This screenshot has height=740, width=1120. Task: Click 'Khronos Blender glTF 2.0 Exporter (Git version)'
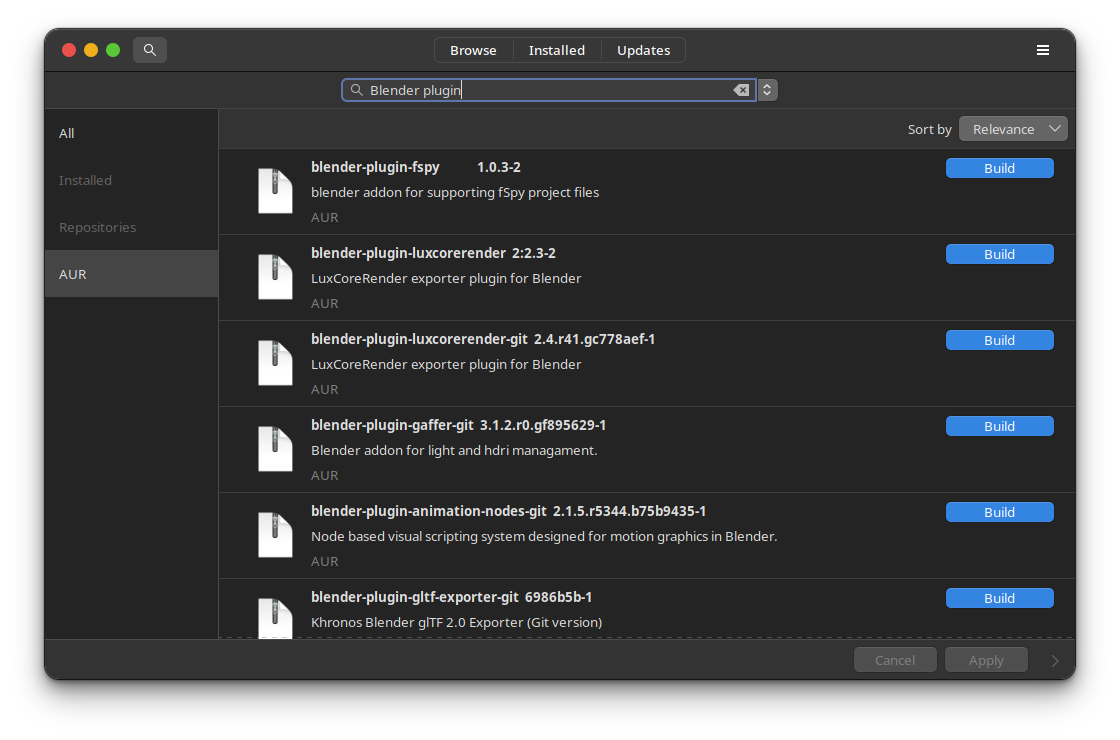456,622
